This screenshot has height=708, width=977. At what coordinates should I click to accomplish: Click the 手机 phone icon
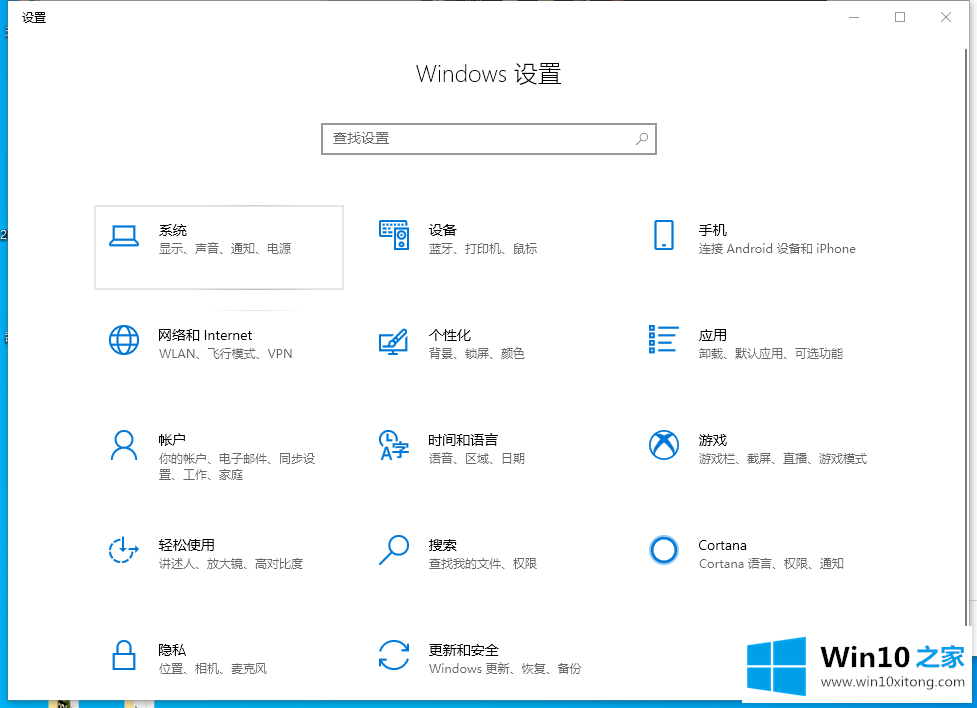tap(664, 235)
